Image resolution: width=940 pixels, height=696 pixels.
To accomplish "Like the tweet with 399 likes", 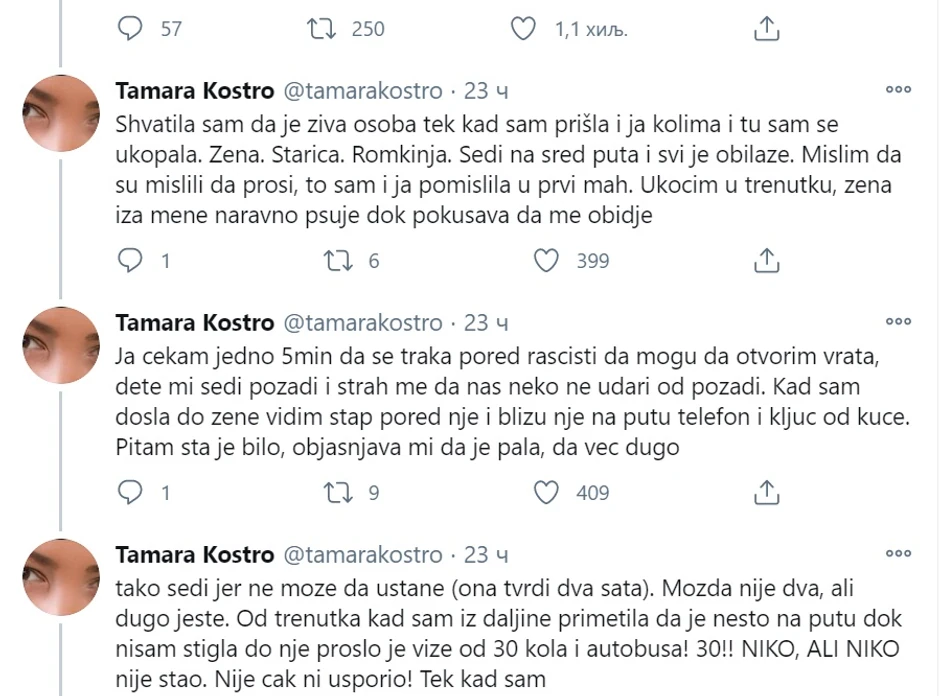I will pyautogui.click(x=546, y=261).
